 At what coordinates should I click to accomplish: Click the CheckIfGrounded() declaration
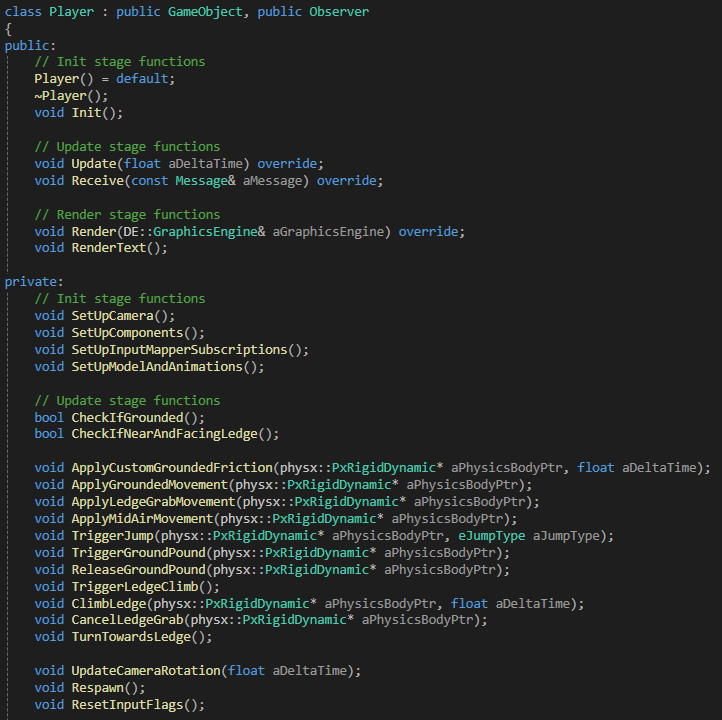point(119,418)
